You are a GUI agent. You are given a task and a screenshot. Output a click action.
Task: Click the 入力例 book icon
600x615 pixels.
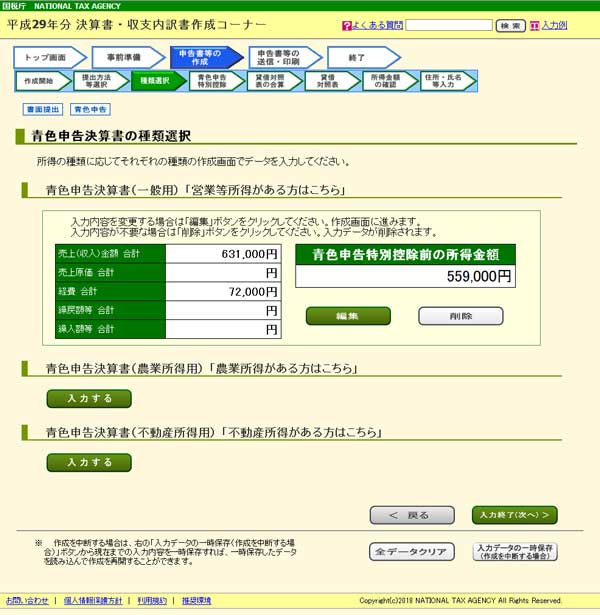point(534,25)
